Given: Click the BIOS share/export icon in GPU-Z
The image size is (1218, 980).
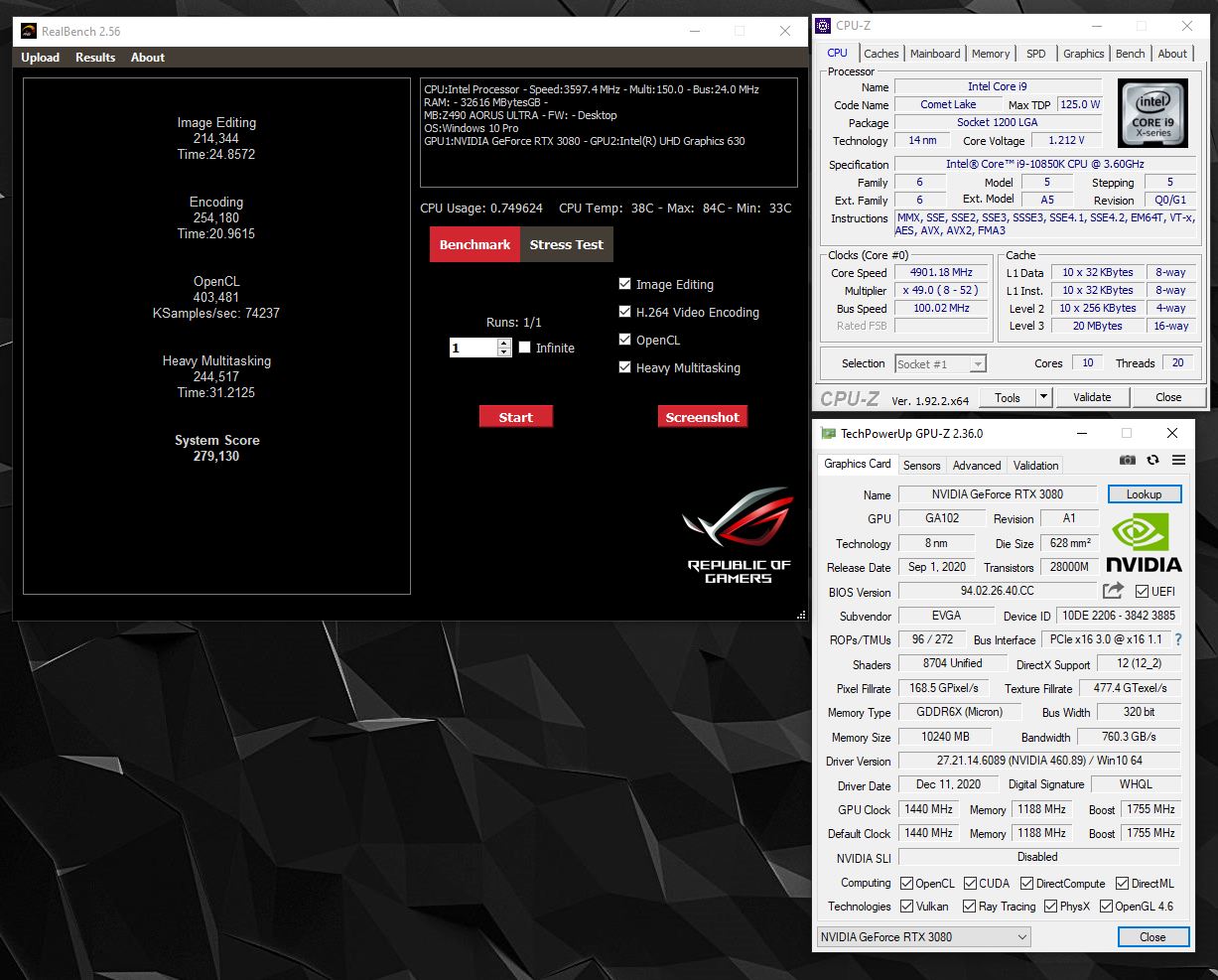Looking at the screenshot, I should pos(1113,591).
